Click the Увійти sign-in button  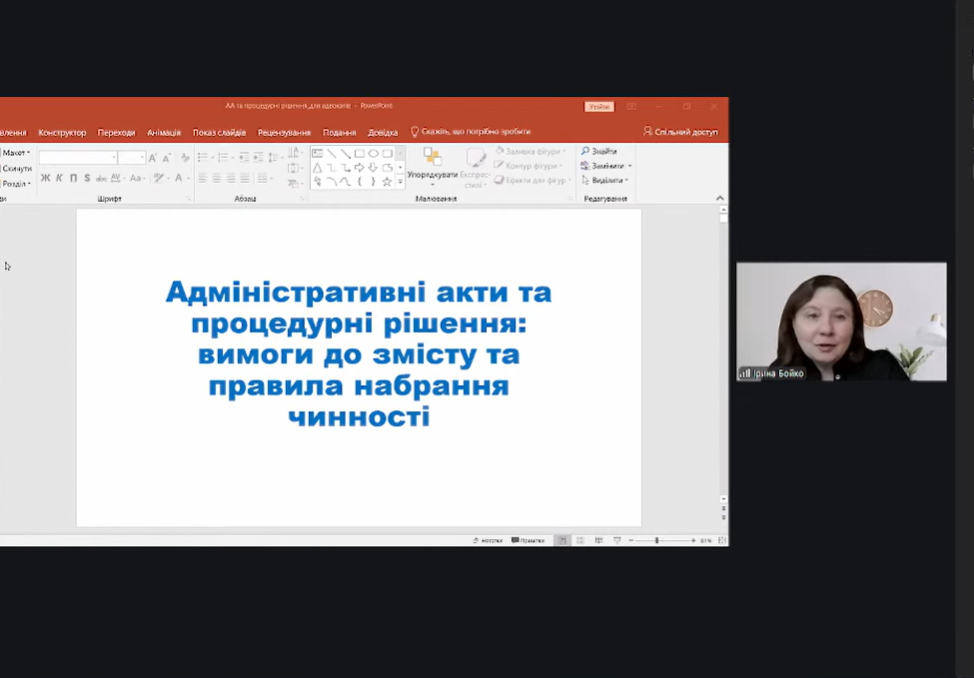tap(599, 106)
